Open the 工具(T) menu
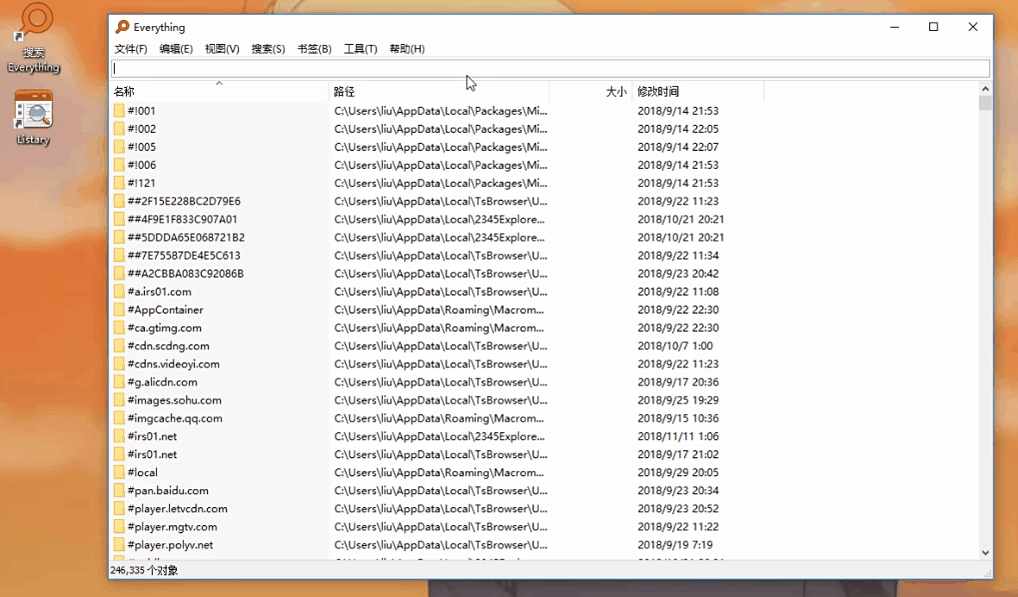 360,49
